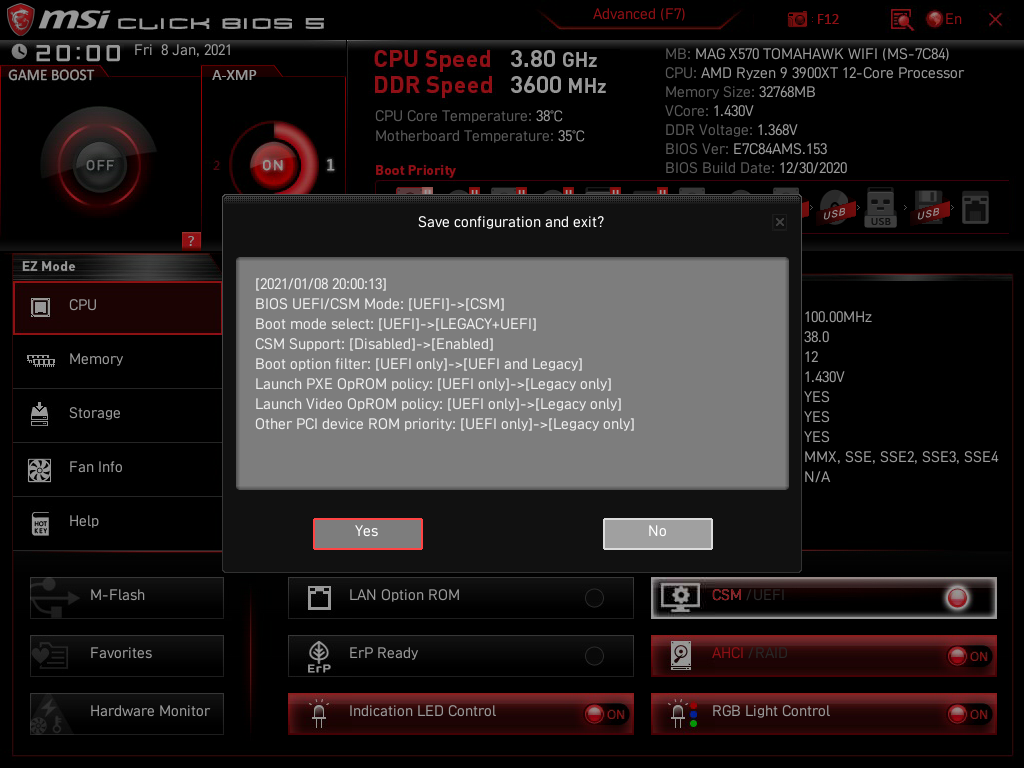
Task: Open Hardware Monitor
Action: click(x=127, y=714)
